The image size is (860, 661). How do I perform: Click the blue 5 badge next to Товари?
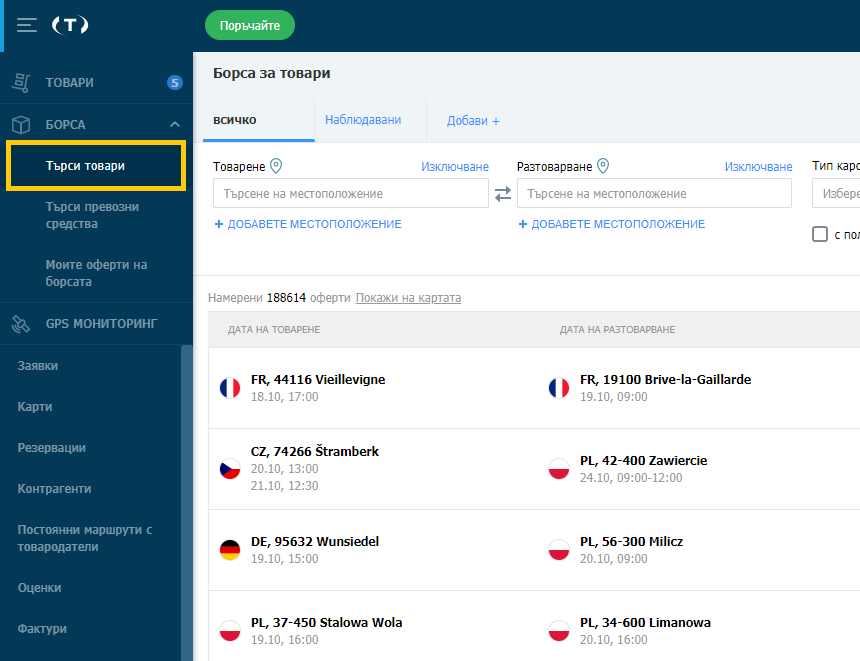[x=174, y=83]
